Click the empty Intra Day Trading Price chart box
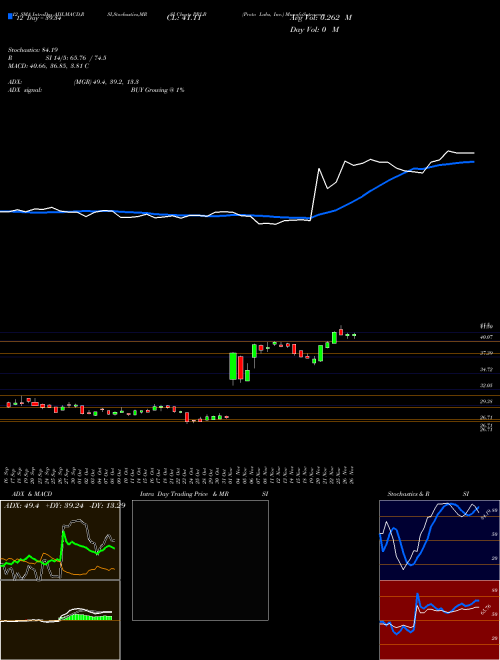Viewport: 500px width, 660px height. 200,560
